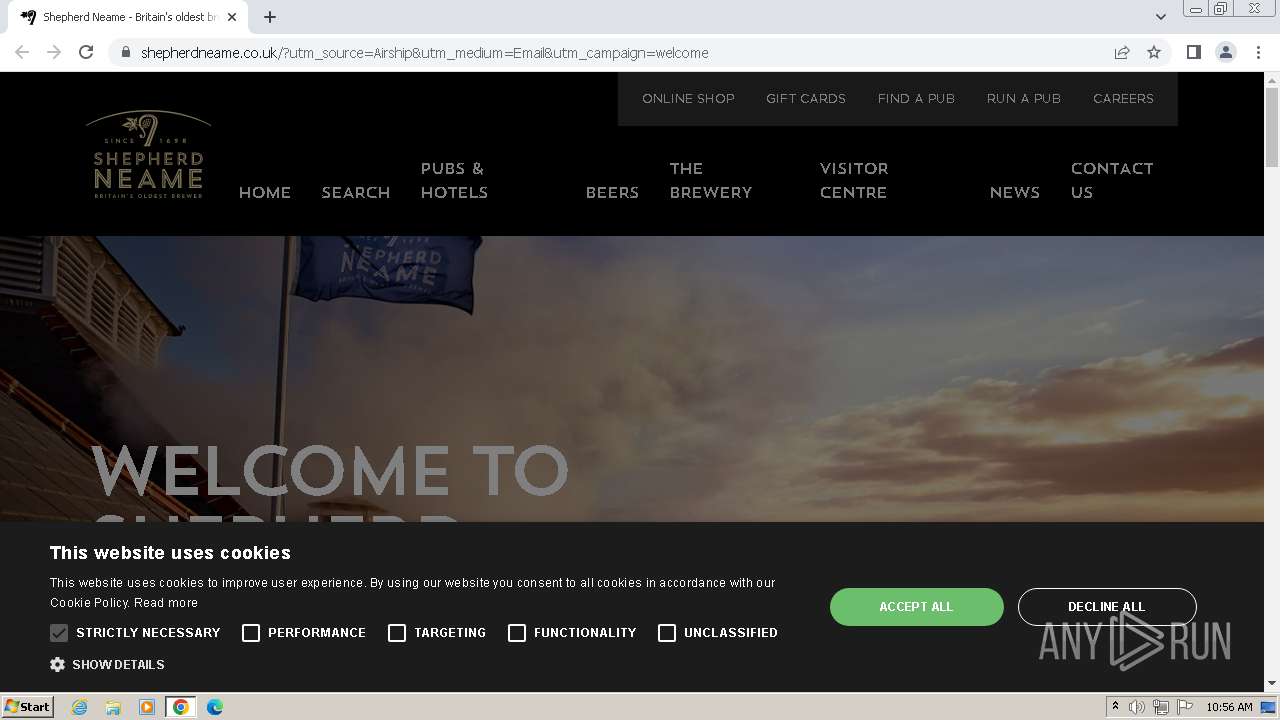Enable the Targeting cookies checkbox

397,633
